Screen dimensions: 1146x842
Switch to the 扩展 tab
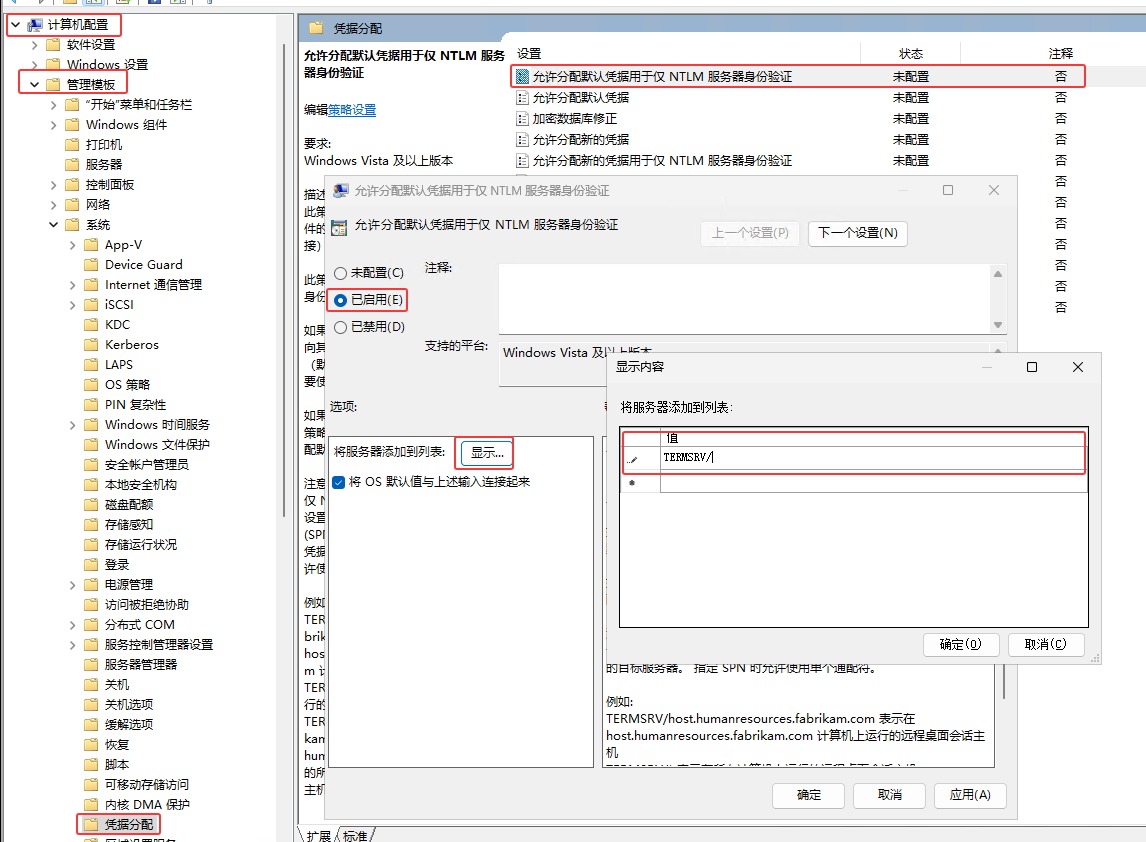pyautogui.click(x=318, y=835)
